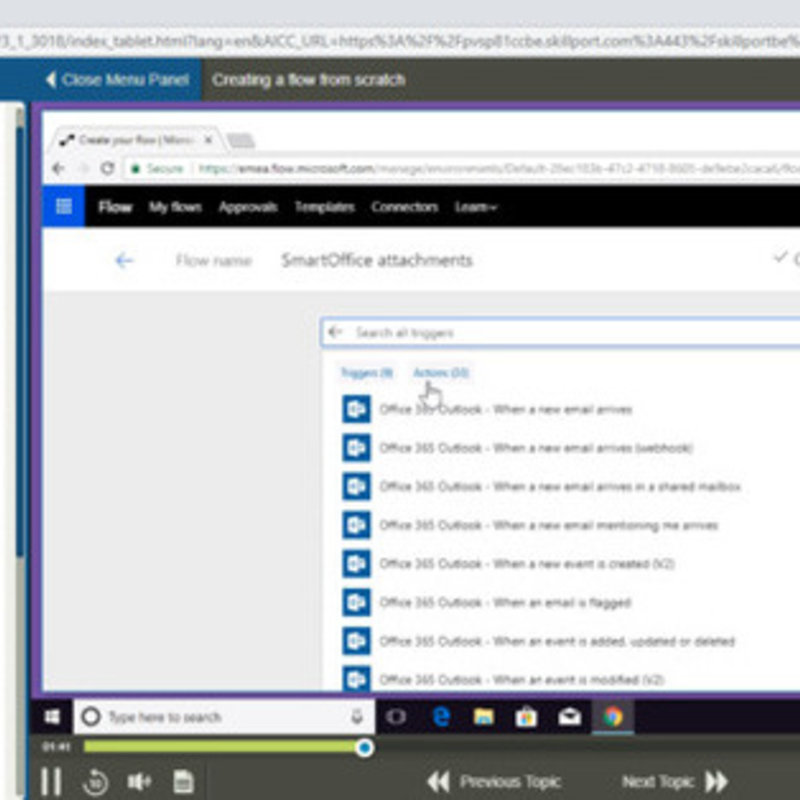Select Outlook icon for event is modified (V2)
This screenshot has width=800, height=800.
[x=356, y=679]
